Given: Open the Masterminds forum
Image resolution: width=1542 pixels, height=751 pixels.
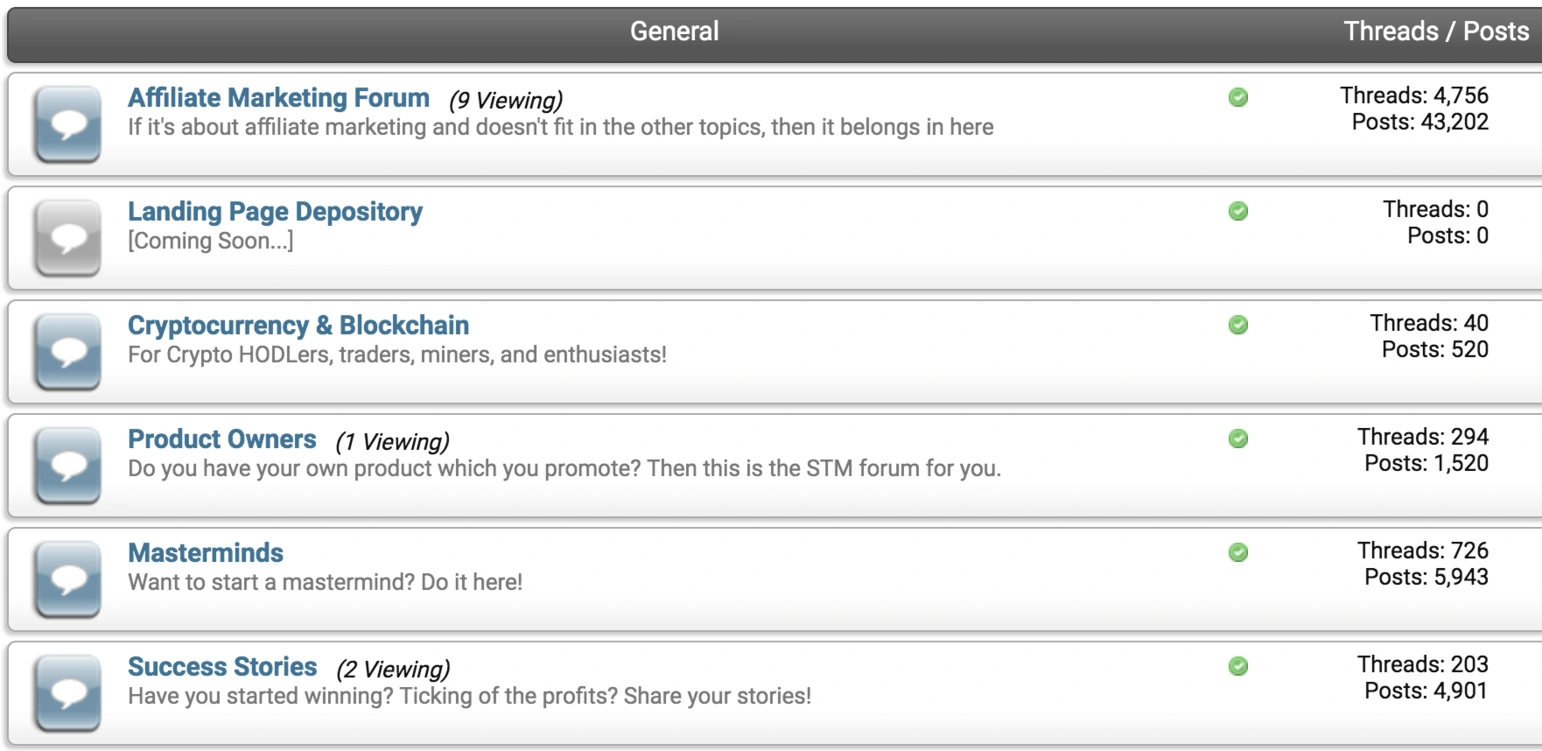Looking at the screenshot, I should tap(205, 553).
